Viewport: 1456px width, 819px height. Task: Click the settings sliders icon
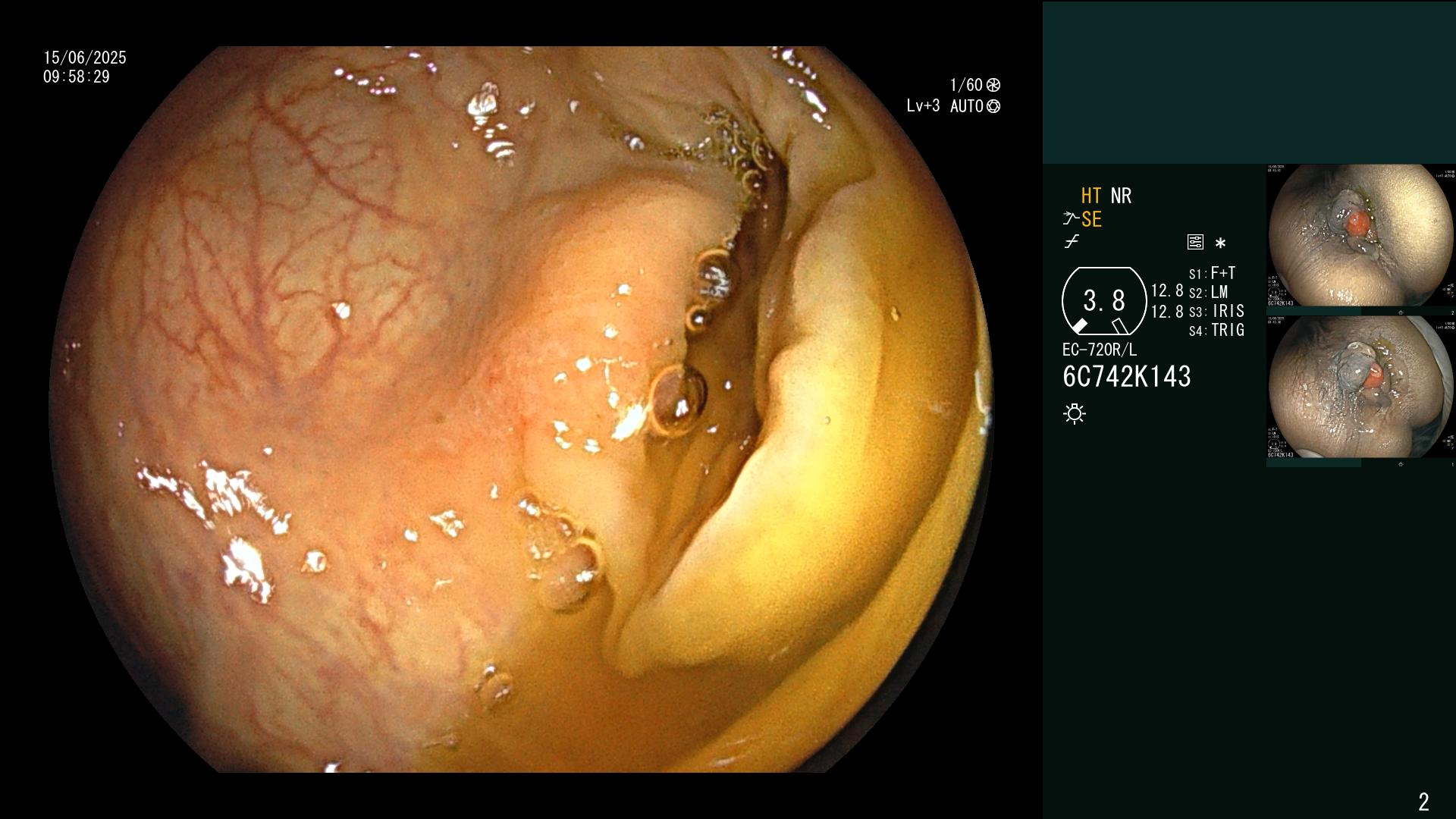pos(1195,243)
